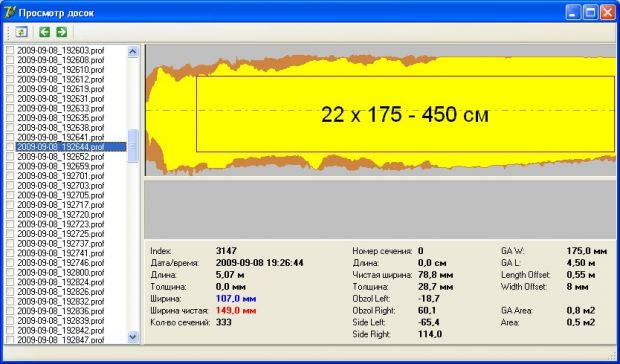Tick checkbox for 2009-09-08_192619.prof
This screenshot has height=364, width=620.
(10, 89)
